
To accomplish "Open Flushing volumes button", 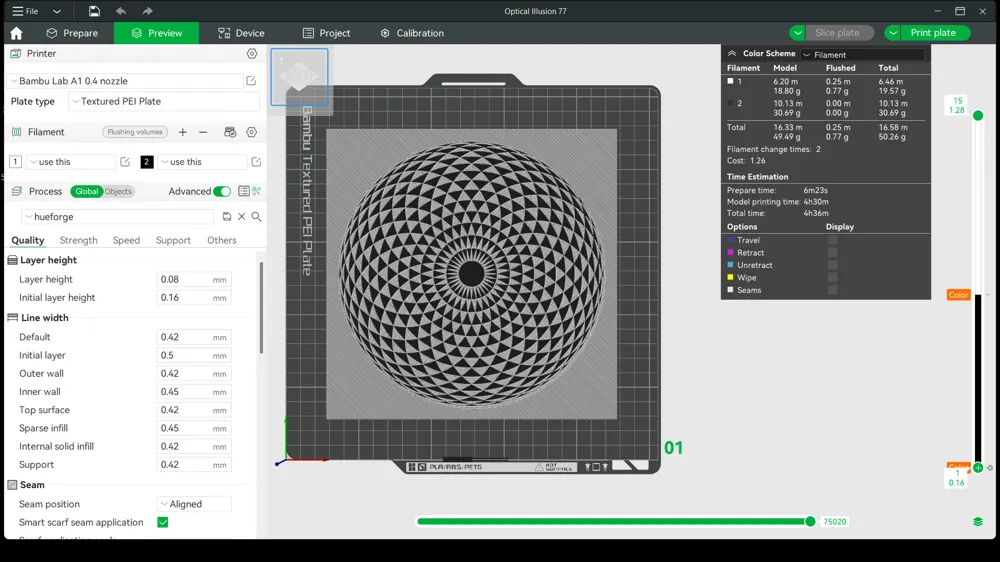I will pos(135,132).
